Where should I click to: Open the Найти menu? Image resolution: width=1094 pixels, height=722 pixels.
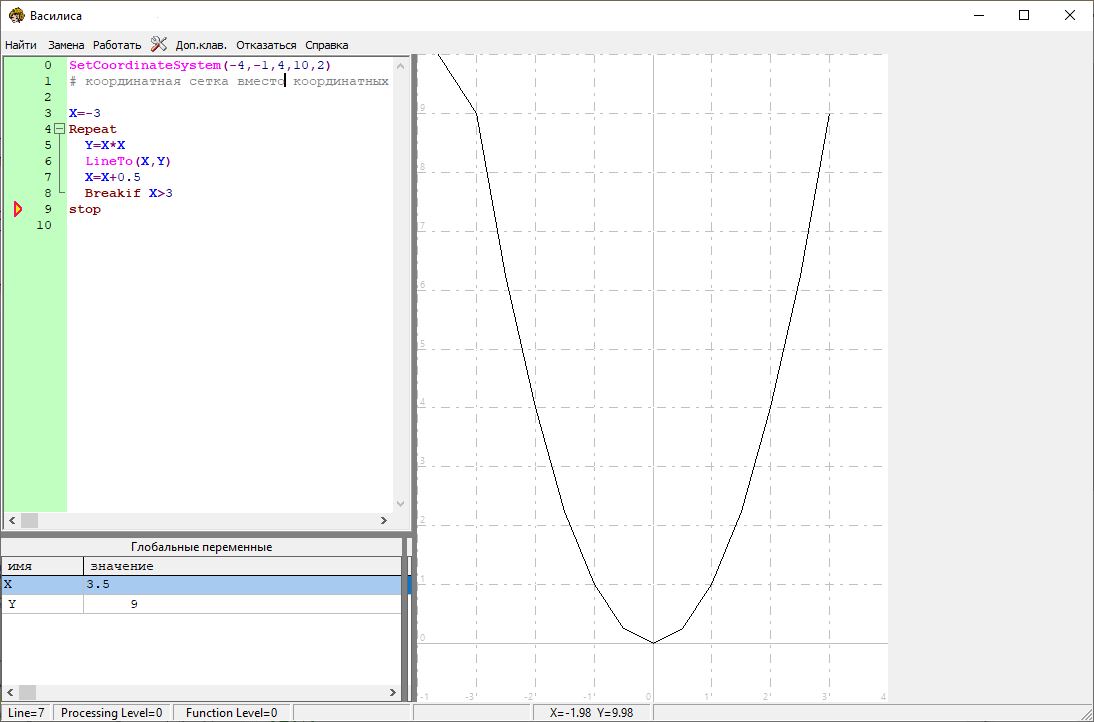tap(21, 45)
